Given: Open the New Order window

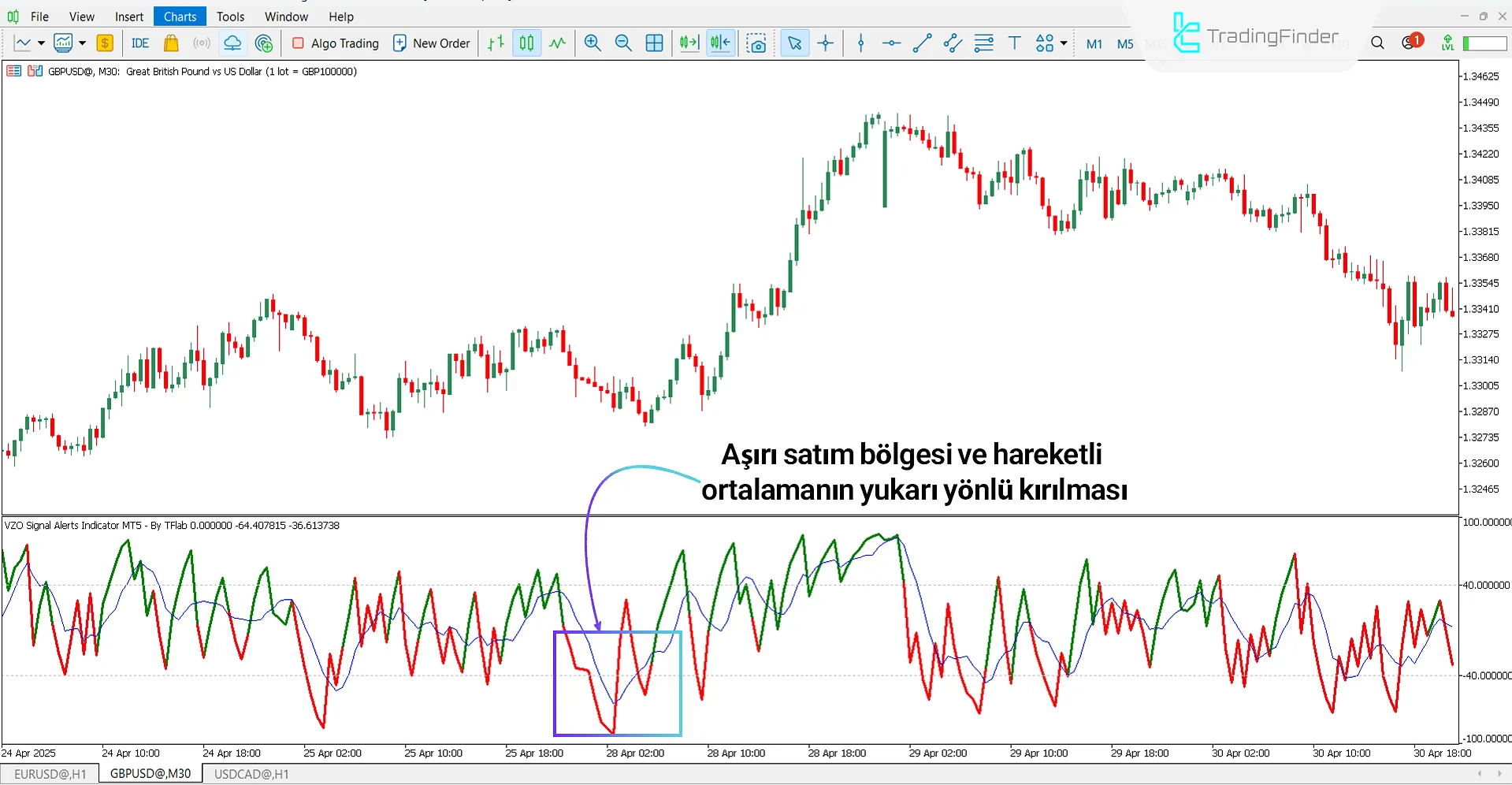Looking at the screenshot, I should point(431,43).
